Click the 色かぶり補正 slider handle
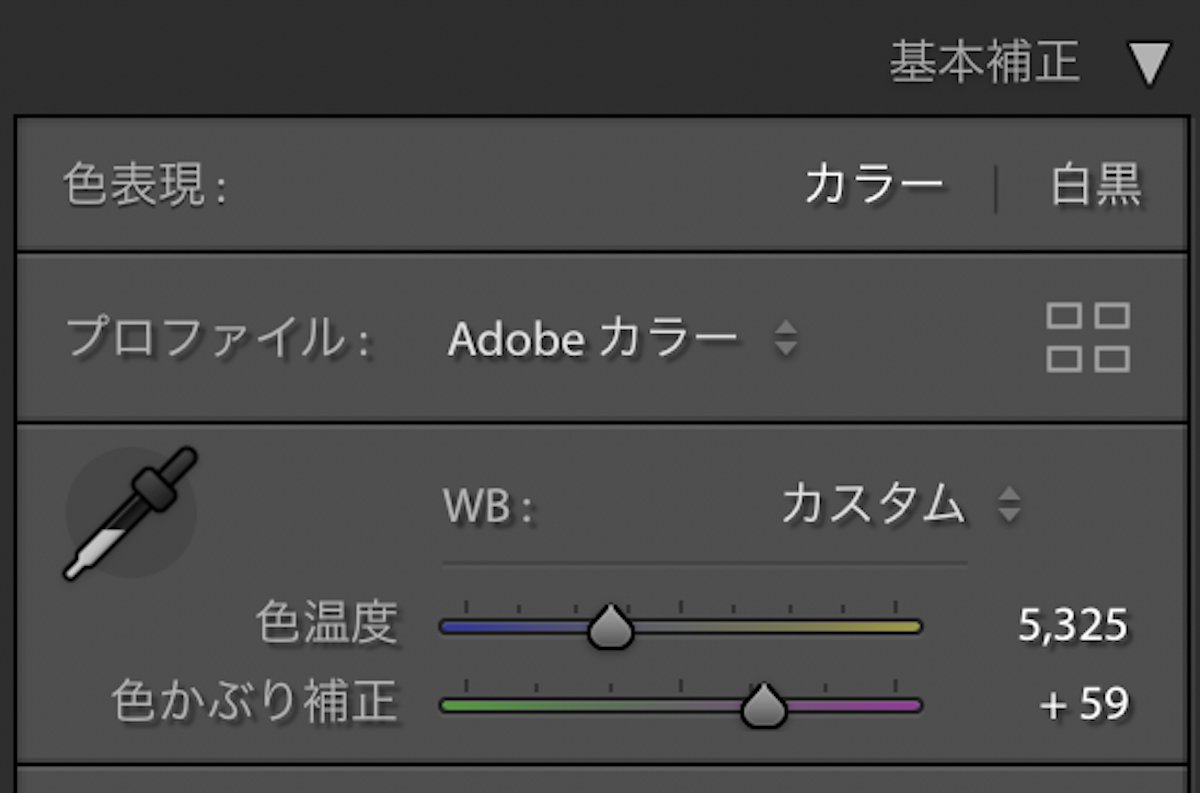 click(x=764, y=705)
